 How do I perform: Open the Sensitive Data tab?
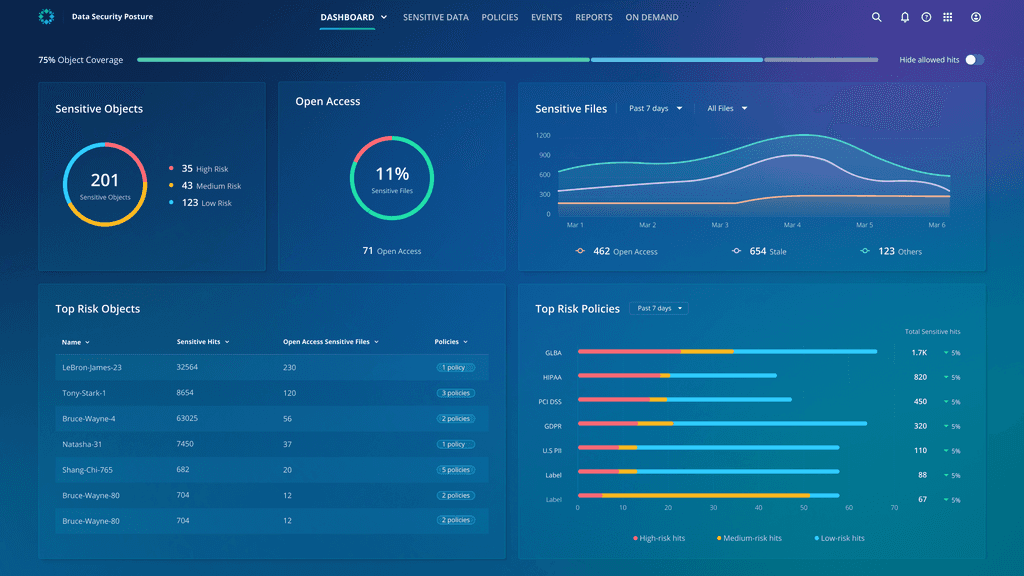pyautogui.click(x=436, y=18)
